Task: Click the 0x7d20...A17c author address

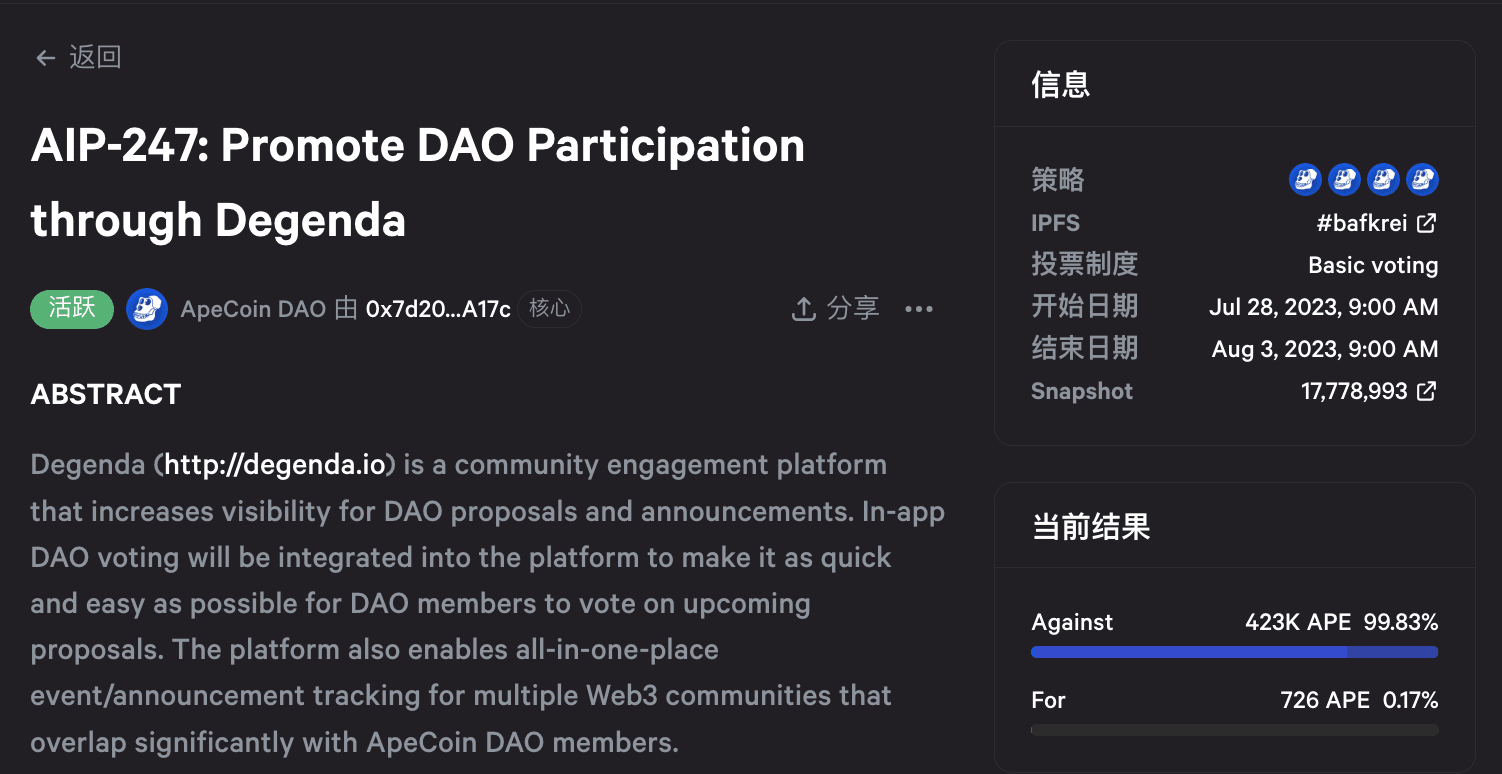Action: (x=438, y=309)
